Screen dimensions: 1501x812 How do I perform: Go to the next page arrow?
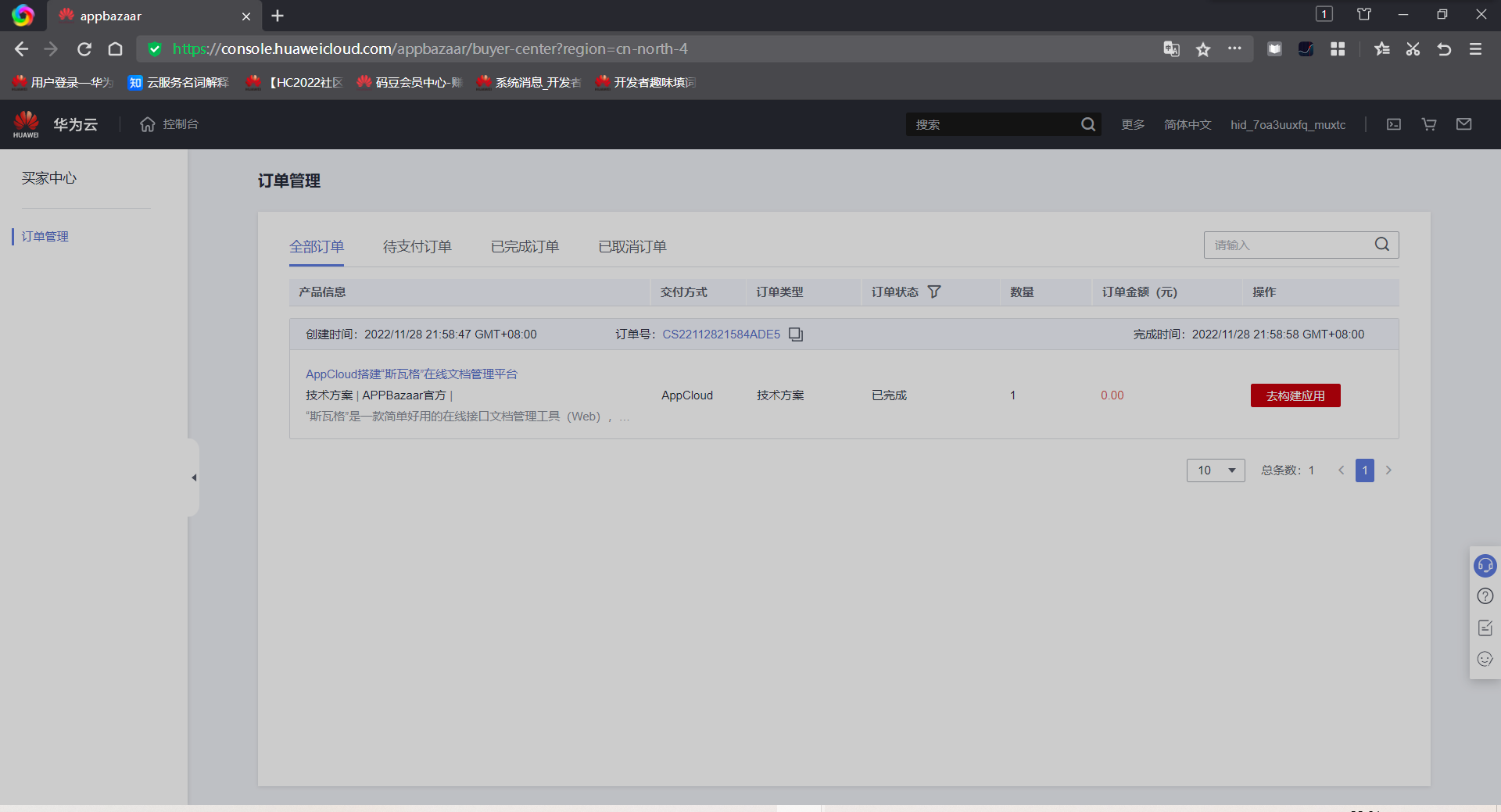point(1388,470)
